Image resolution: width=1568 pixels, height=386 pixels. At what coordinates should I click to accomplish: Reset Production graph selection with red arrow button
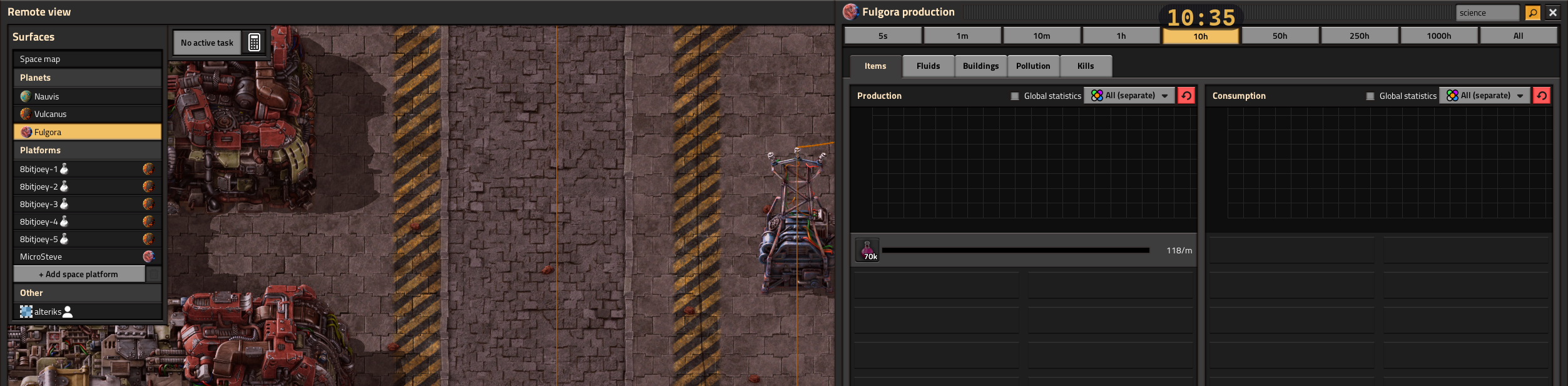coord(1186,96)
